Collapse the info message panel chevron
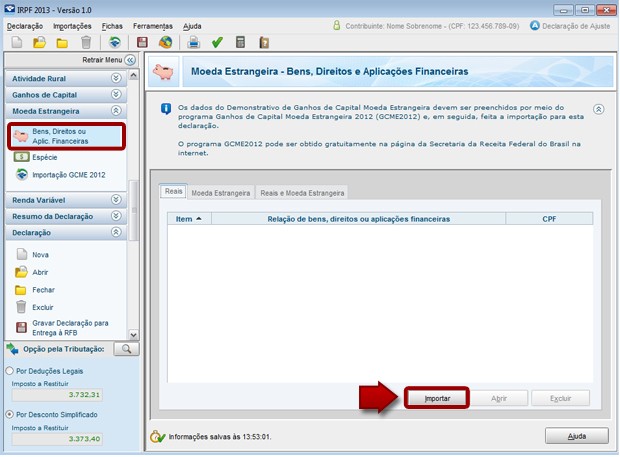This screenshot has width=620, height=457. (598, 109)
